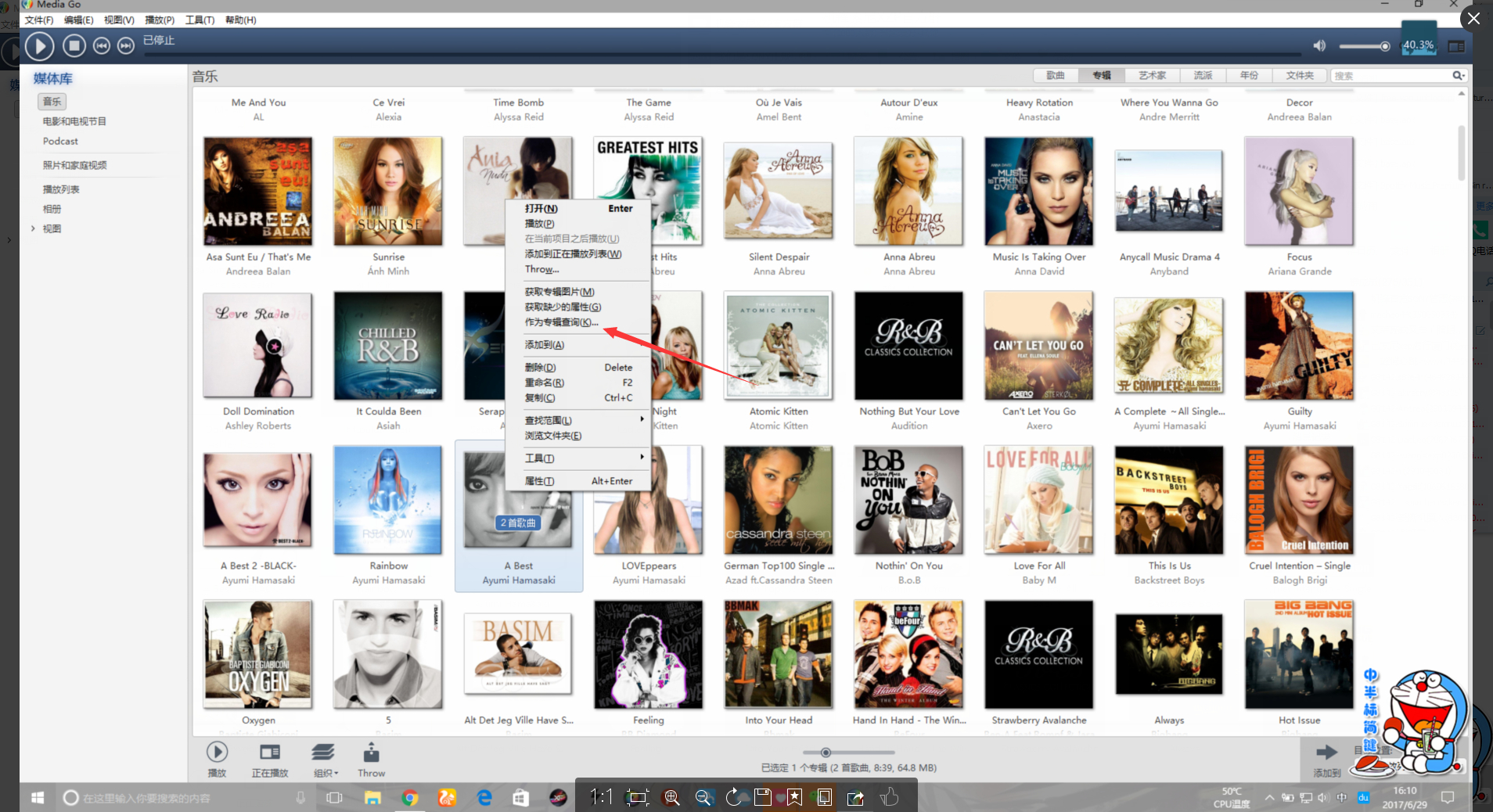Select 电影和电视节目 in the sidebar
The height and width of the screenshot is (812, 1493).
pos(74,121)
